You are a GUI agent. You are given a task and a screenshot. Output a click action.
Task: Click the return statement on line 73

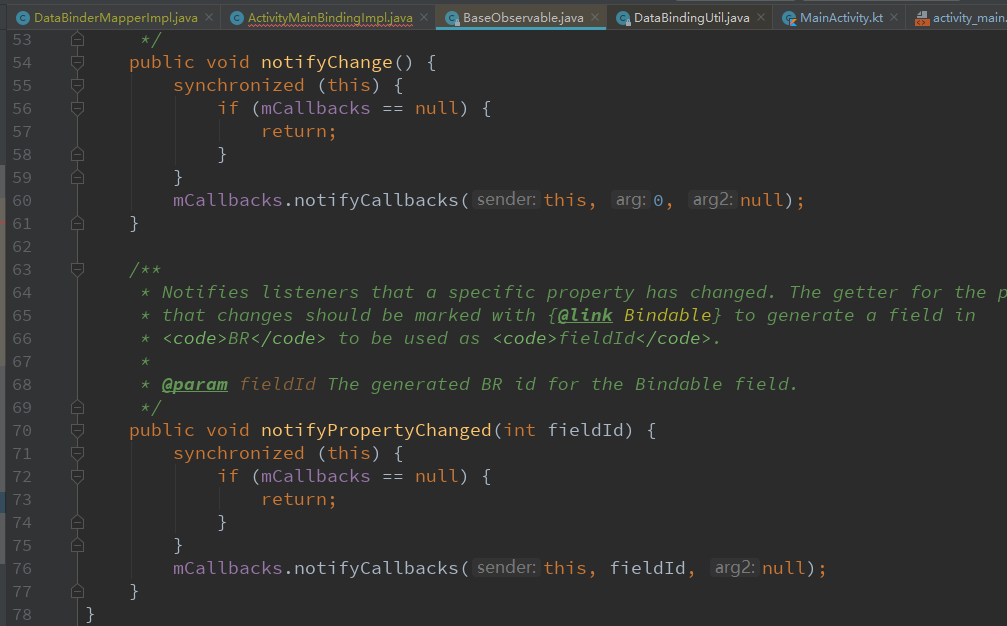[299, 500]
